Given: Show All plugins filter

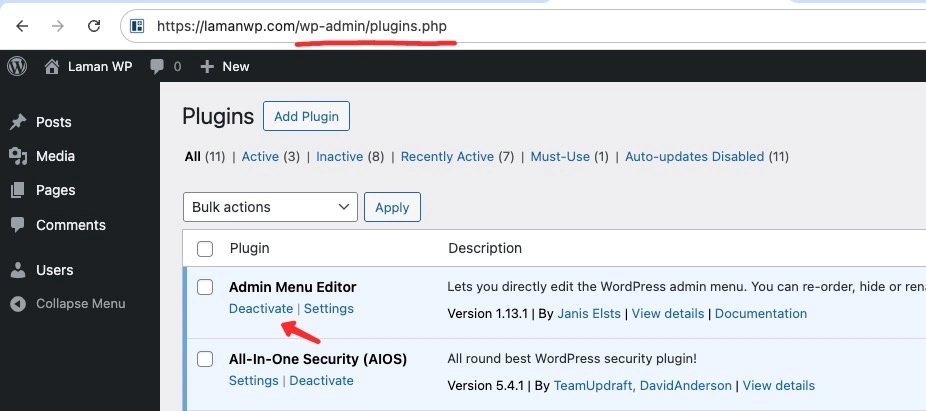Looking at the screenshot, I should 193,156.
